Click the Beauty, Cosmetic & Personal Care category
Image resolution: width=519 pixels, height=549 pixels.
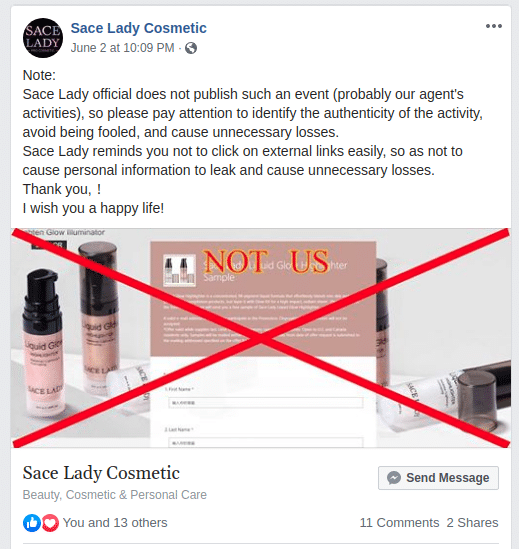click(x=115, y=495)
